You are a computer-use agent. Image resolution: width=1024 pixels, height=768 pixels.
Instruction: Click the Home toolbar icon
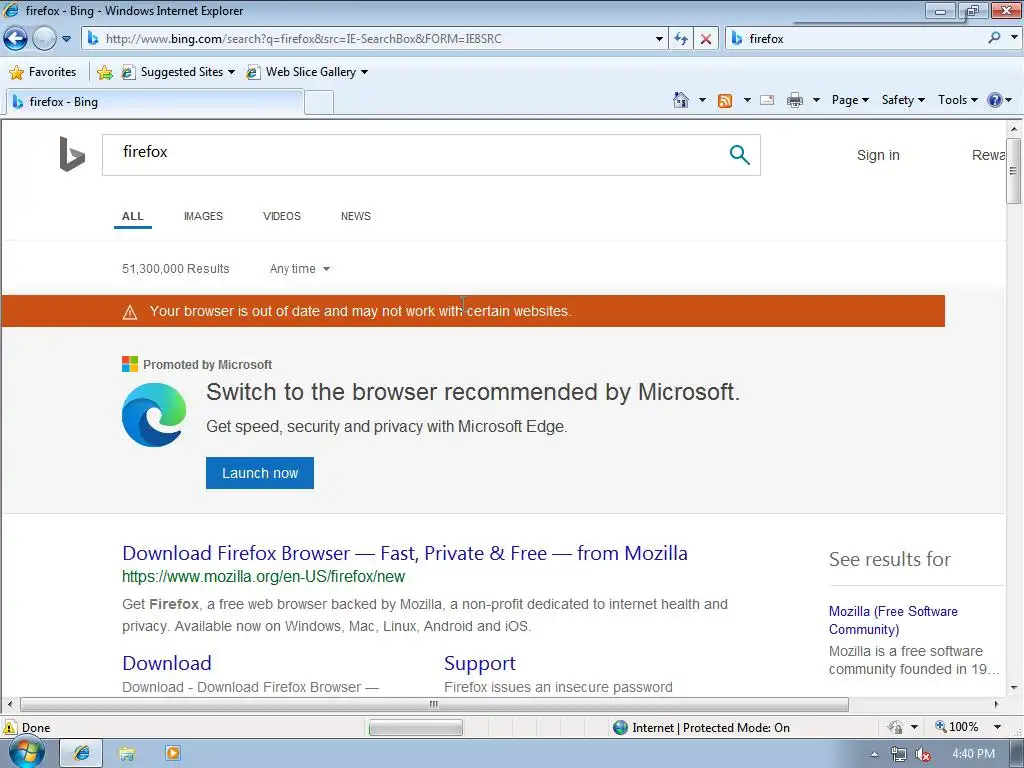pos(680,100)
